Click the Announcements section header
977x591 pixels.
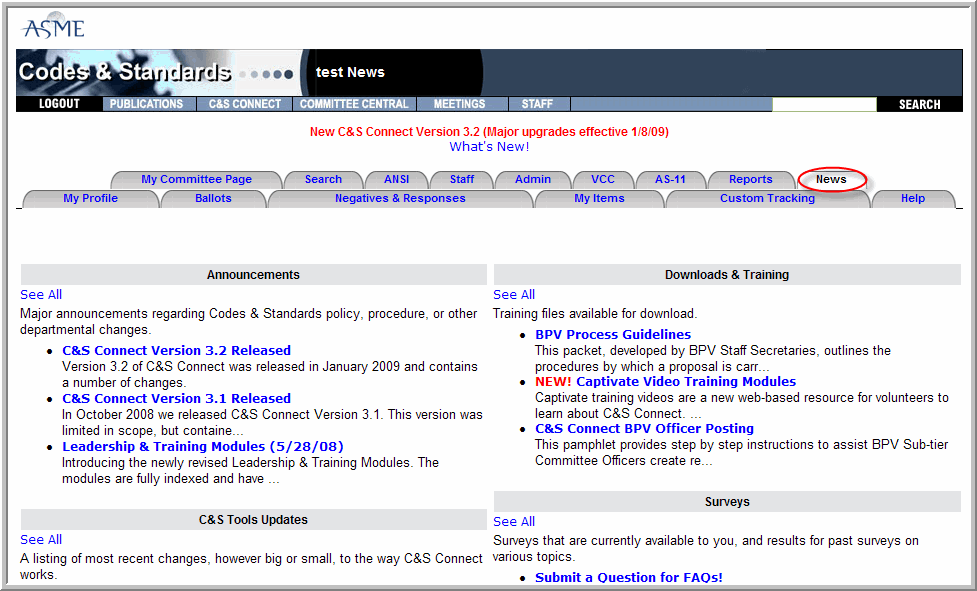254,275
